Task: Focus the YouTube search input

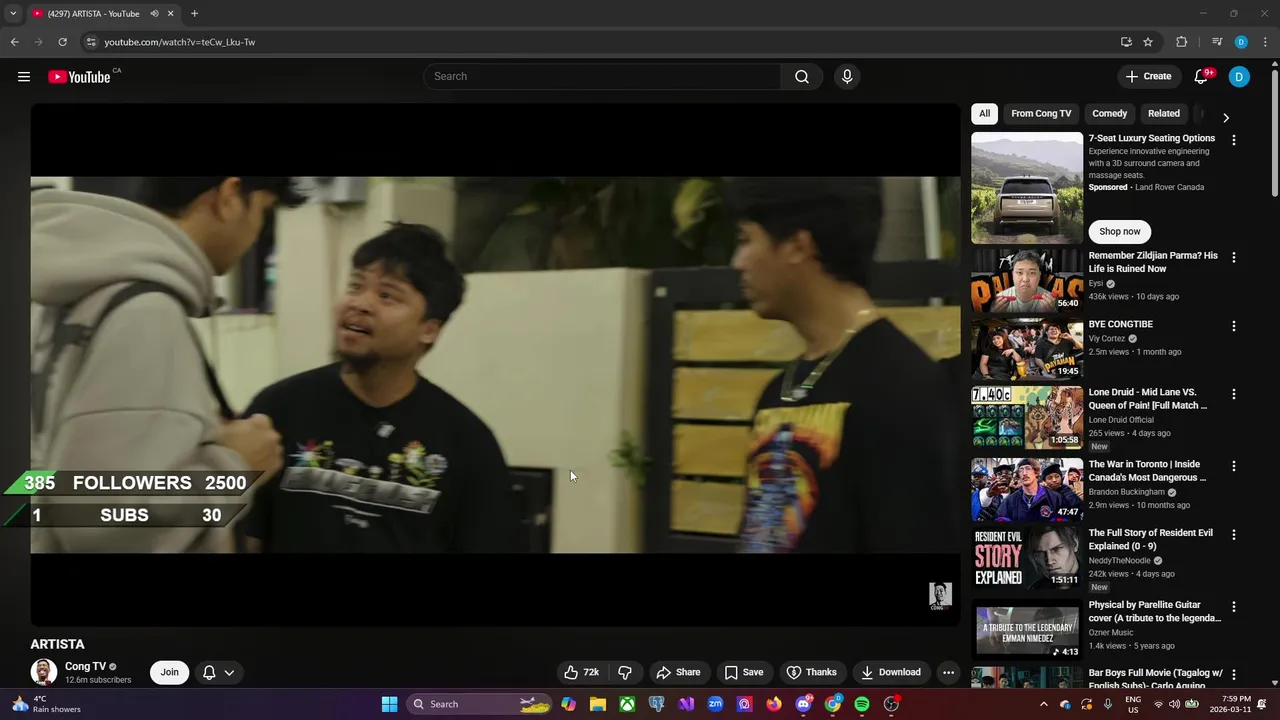Action: [602, 76]
